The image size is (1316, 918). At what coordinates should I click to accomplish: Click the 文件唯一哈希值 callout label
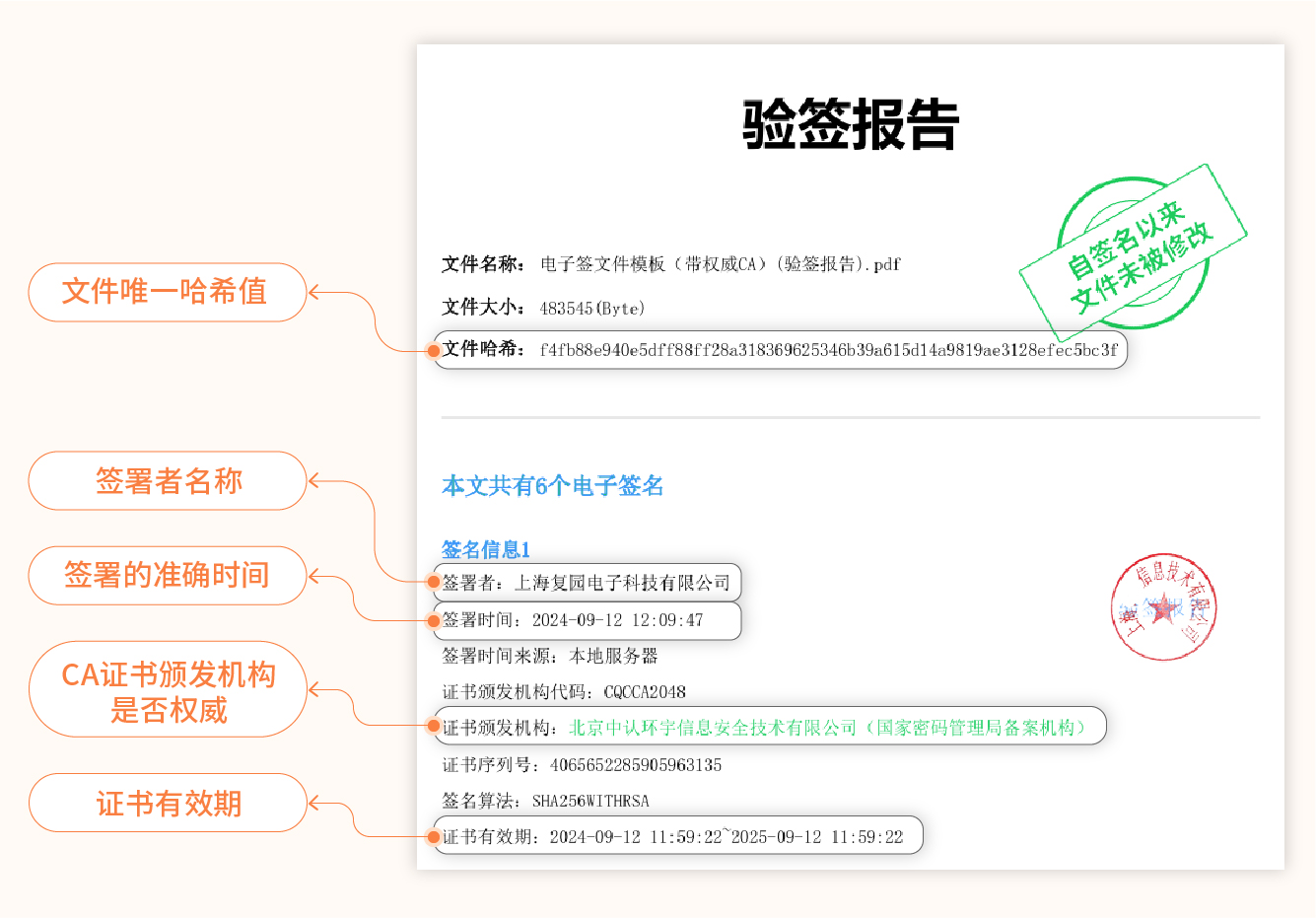pyautogui.click(x=168, y=293)
